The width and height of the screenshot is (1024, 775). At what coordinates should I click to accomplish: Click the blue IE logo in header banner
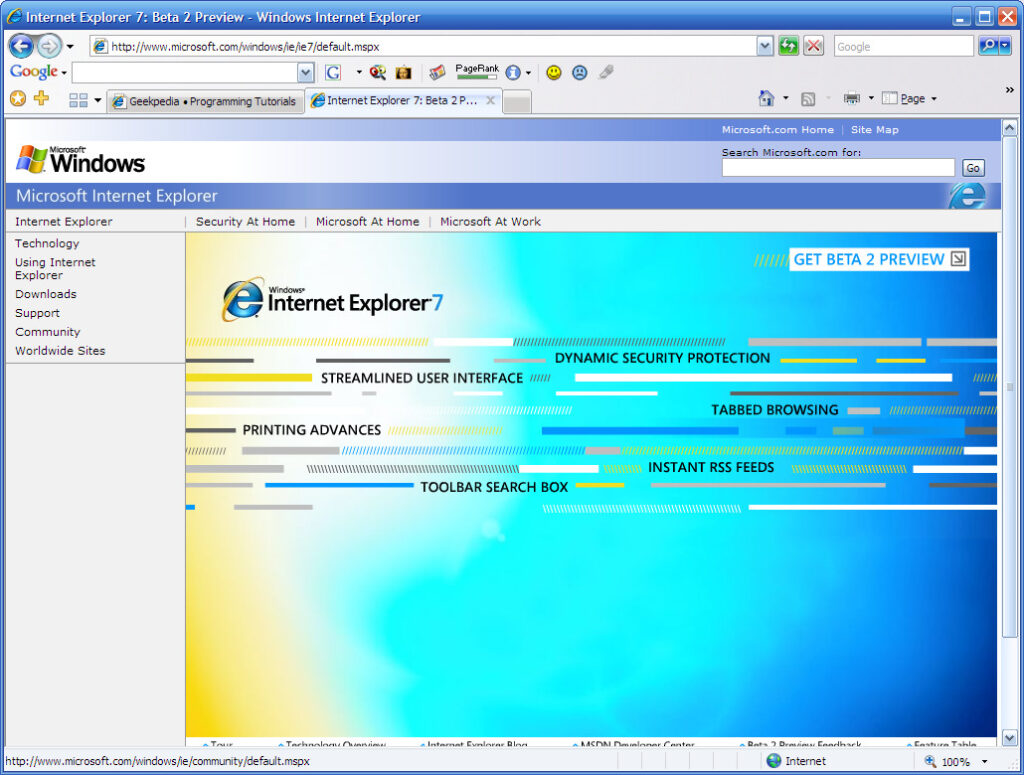coord(967,195)
